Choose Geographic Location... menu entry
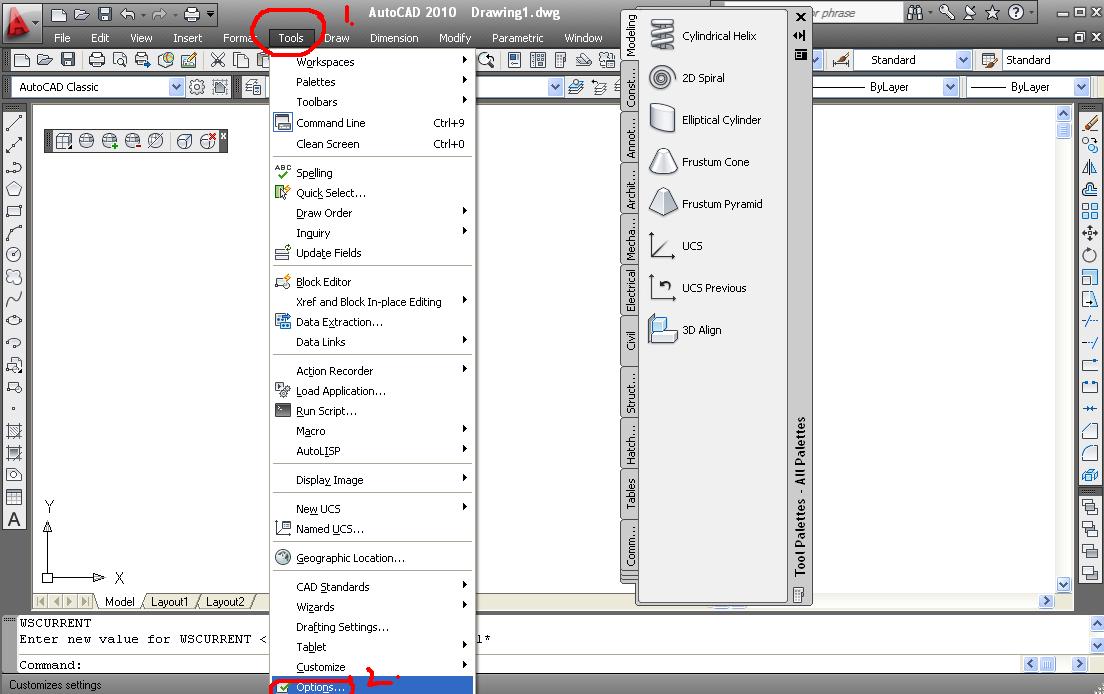The width and height of the screenshot is (1104, 694). [x=372, y=558]
